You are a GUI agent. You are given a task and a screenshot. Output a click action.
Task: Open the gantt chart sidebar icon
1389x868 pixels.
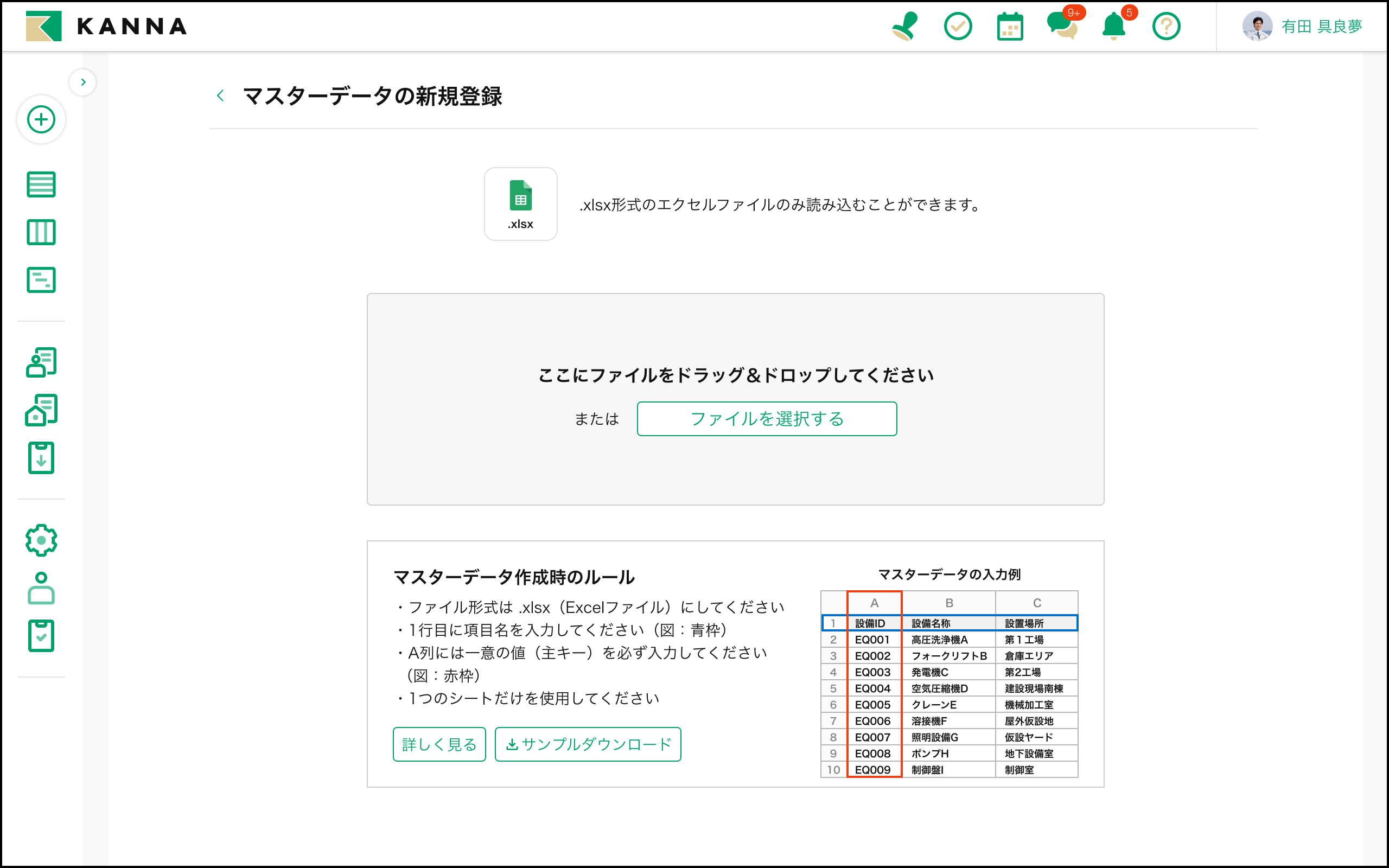41,280
